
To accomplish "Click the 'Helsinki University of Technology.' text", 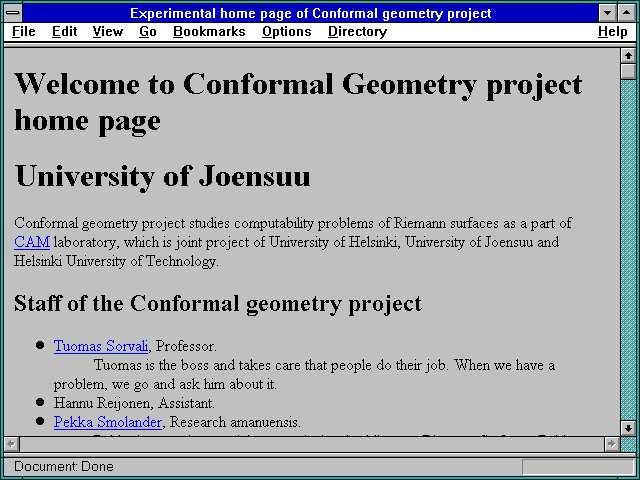I will point(116,261).
